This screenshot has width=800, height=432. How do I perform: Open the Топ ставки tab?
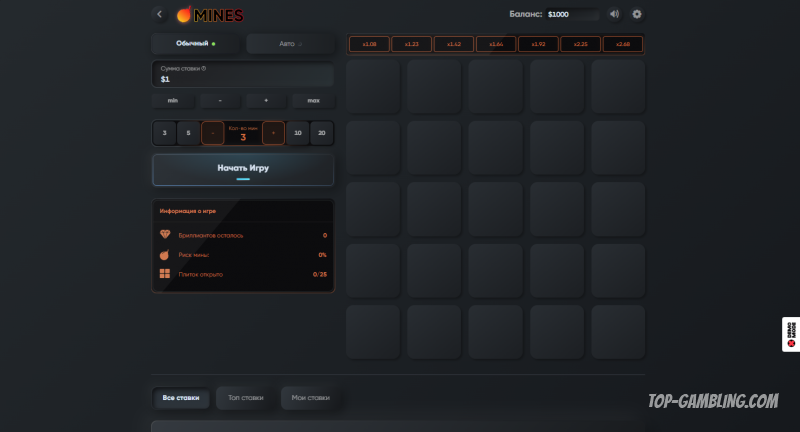point(246,398)
